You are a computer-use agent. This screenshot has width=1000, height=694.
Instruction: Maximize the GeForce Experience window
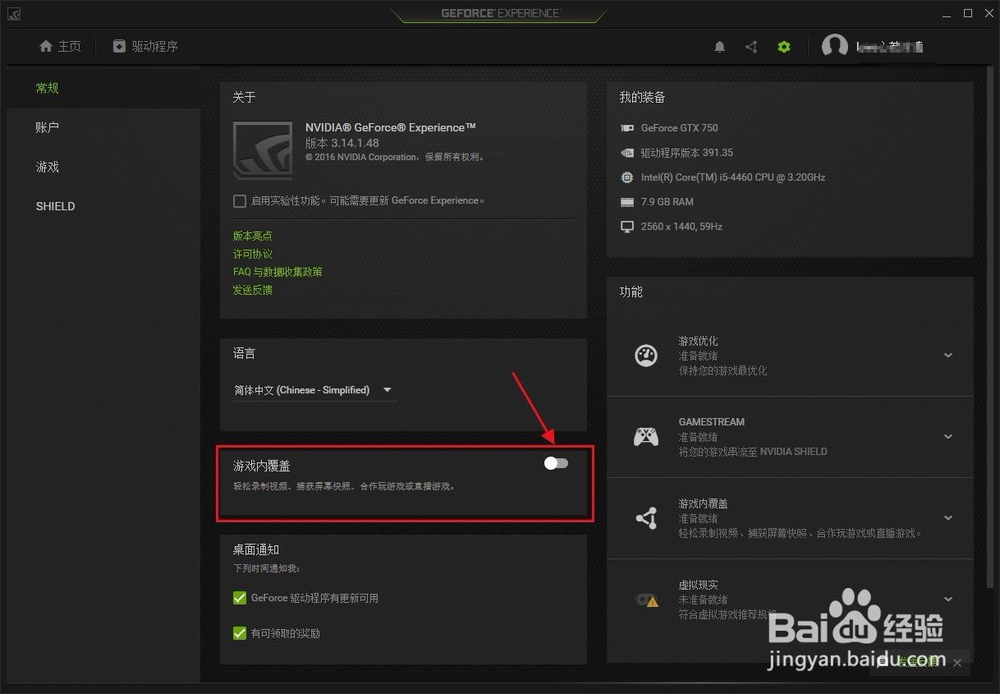tap(967, 13)
